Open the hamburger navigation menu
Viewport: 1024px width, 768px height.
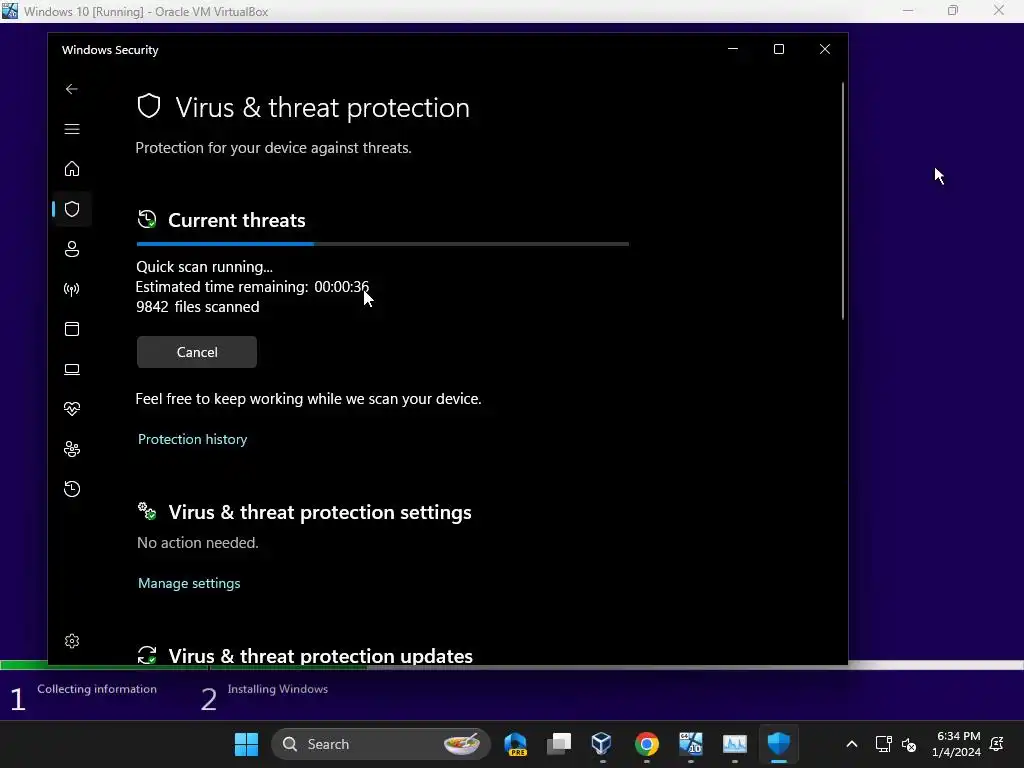tap(72, 129)
